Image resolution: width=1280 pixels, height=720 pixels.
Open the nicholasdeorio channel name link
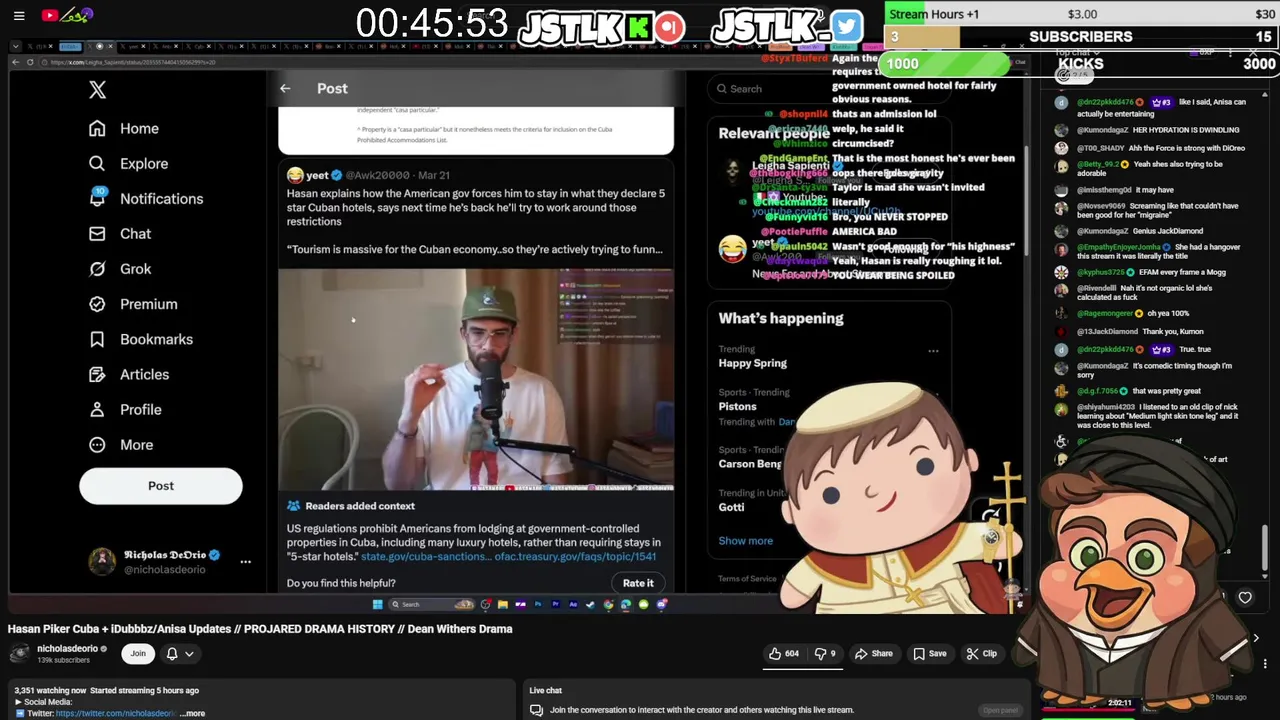pyautogui.click(x=67, y=649)
